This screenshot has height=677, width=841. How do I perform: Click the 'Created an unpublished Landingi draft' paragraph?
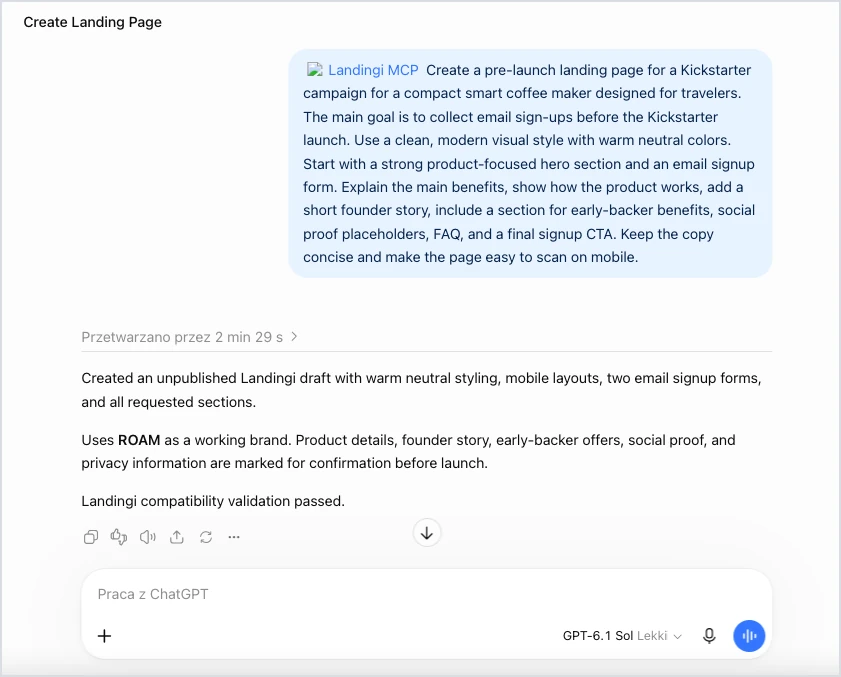pos(421,390)
